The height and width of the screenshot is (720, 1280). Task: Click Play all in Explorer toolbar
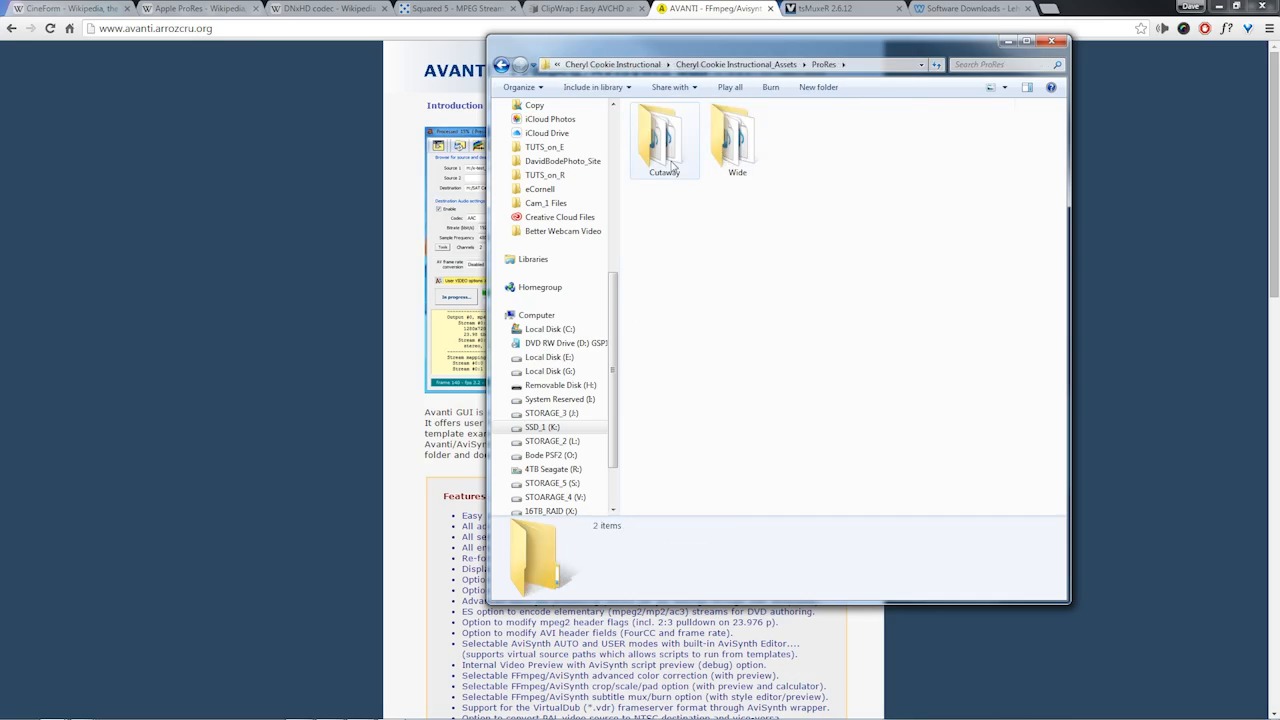(x=730, y=87)
